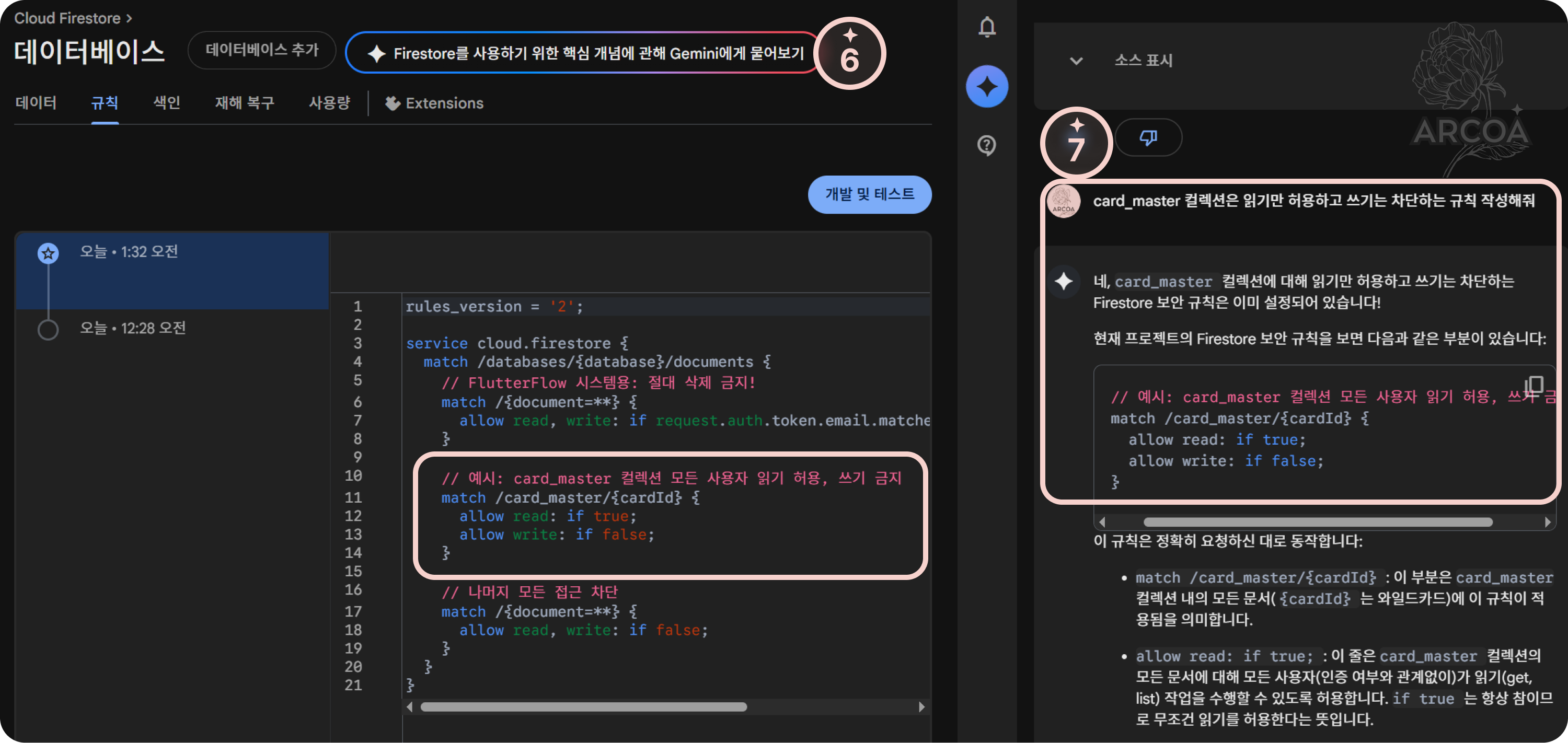Select the 1:32 오전 rules version
The height and width of the screenshot is (743, 1568).
[x=129, y=252]
